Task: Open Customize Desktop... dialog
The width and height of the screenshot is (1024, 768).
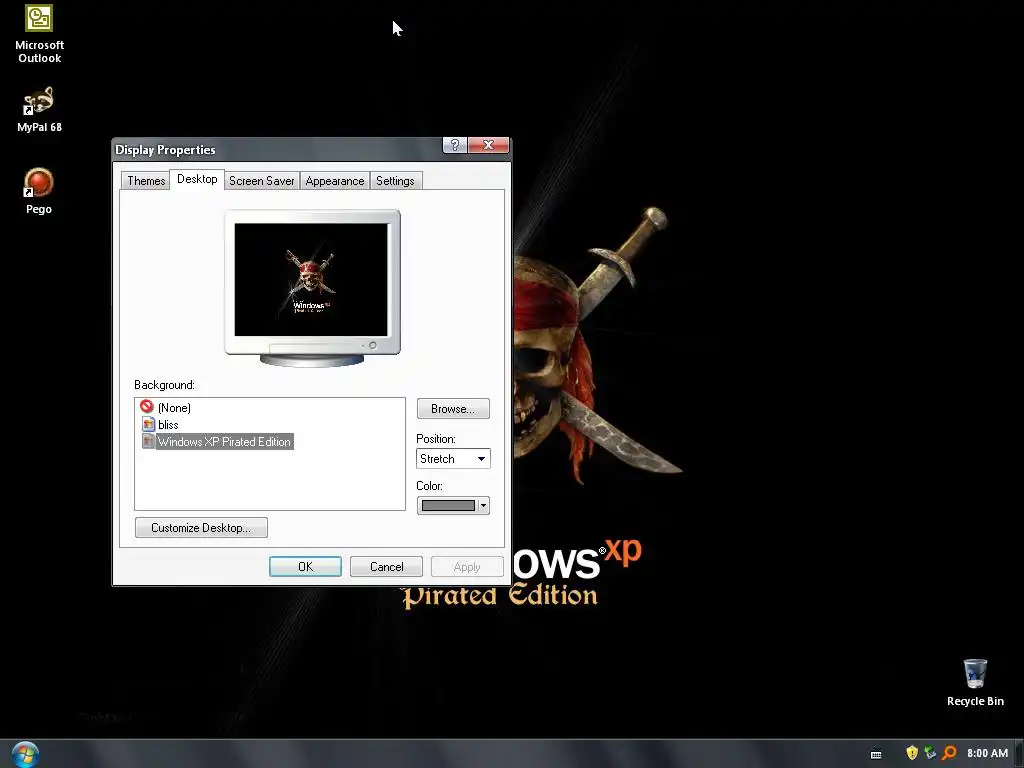Action: pos(201,528)
